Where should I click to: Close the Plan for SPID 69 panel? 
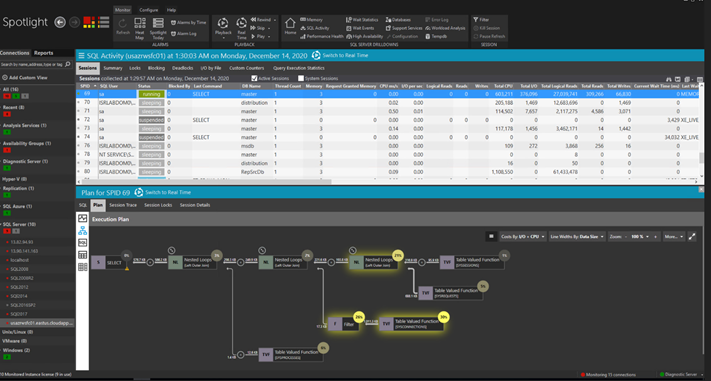(x=701, y=189)
